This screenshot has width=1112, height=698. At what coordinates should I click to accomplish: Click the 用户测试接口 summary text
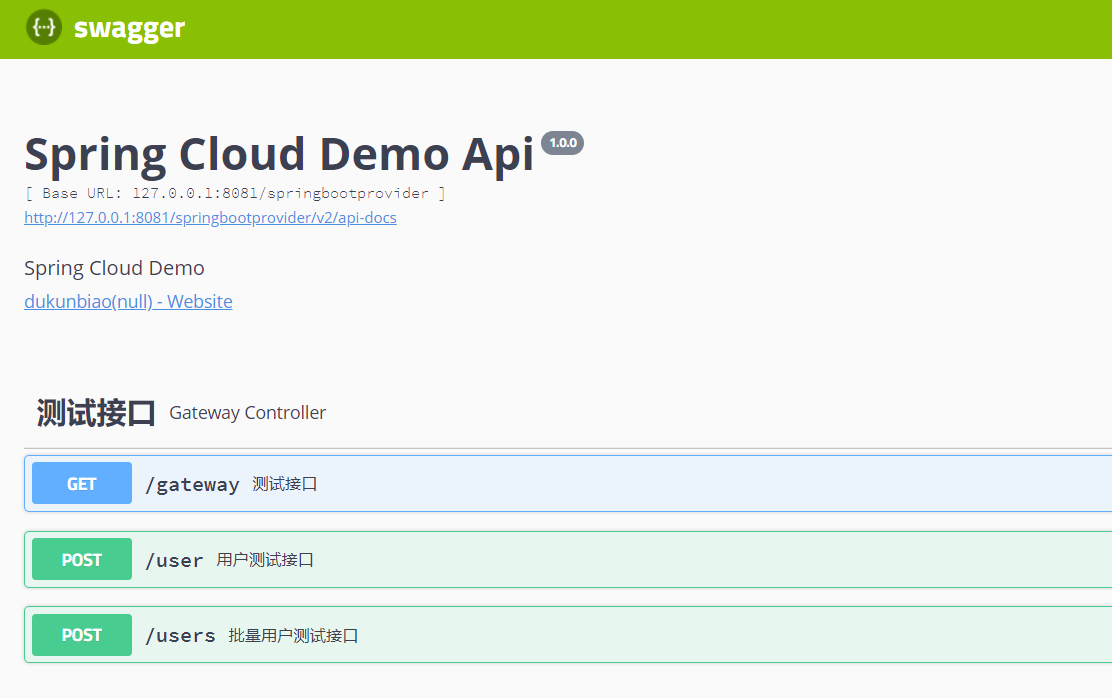coord(265,560)
